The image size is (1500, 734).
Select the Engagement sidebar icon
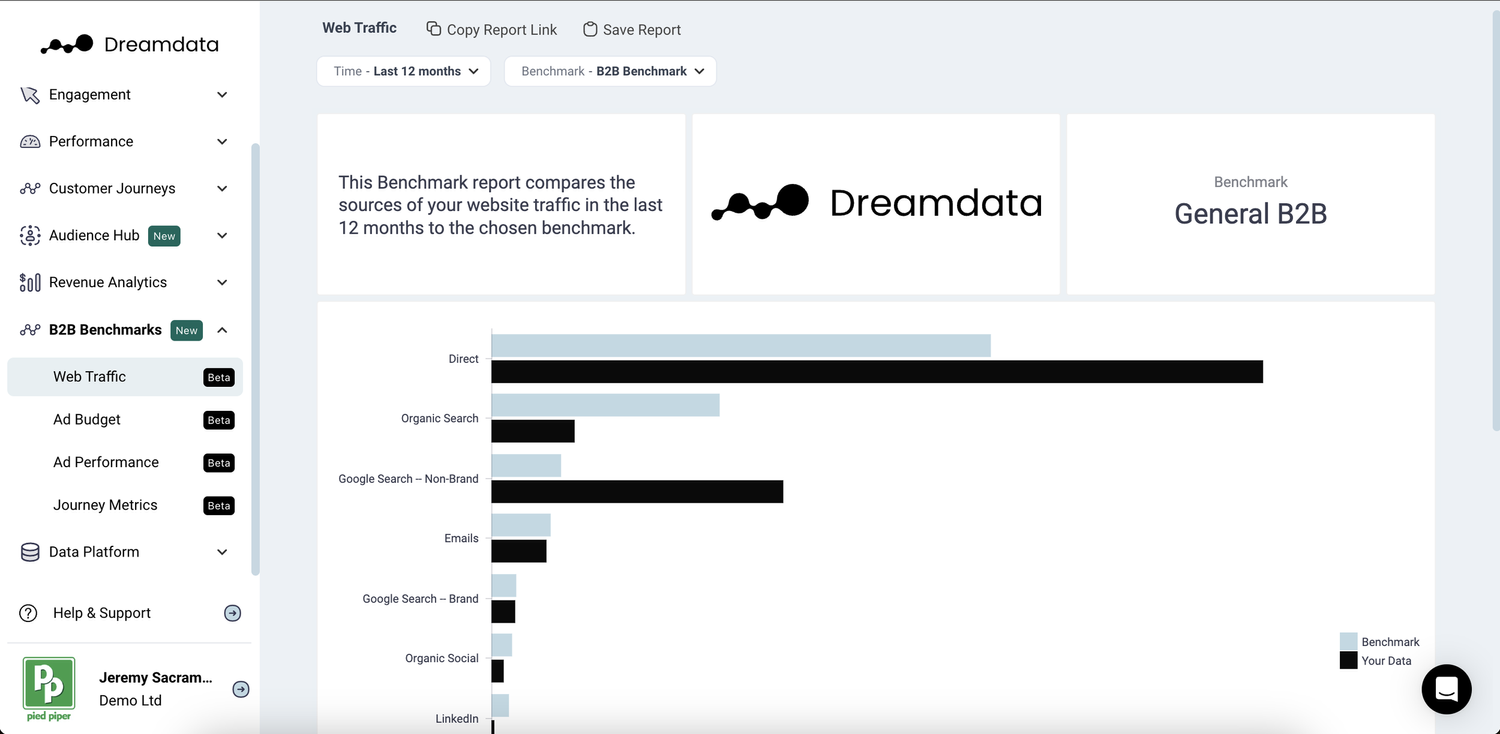(x=29, y=94)
